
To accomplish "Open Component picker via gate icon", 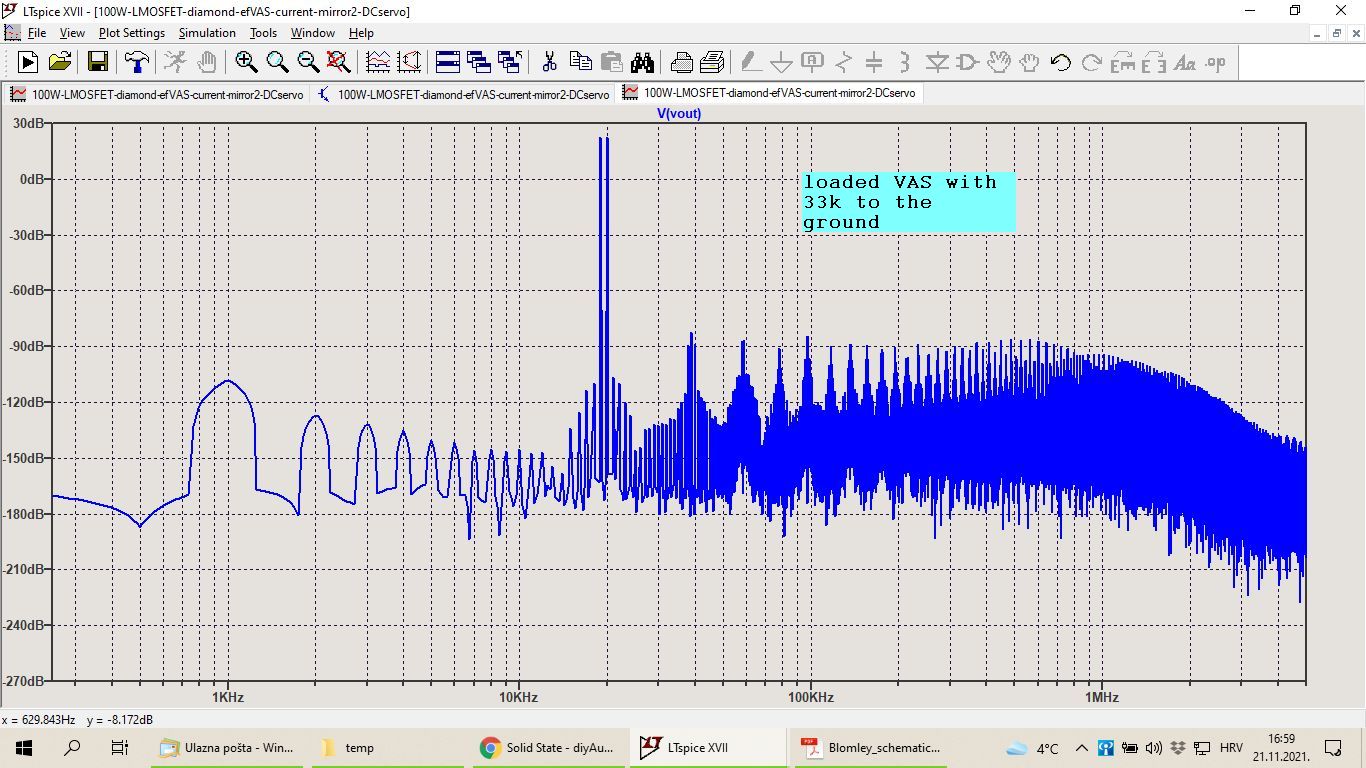I will pos(967,62).
